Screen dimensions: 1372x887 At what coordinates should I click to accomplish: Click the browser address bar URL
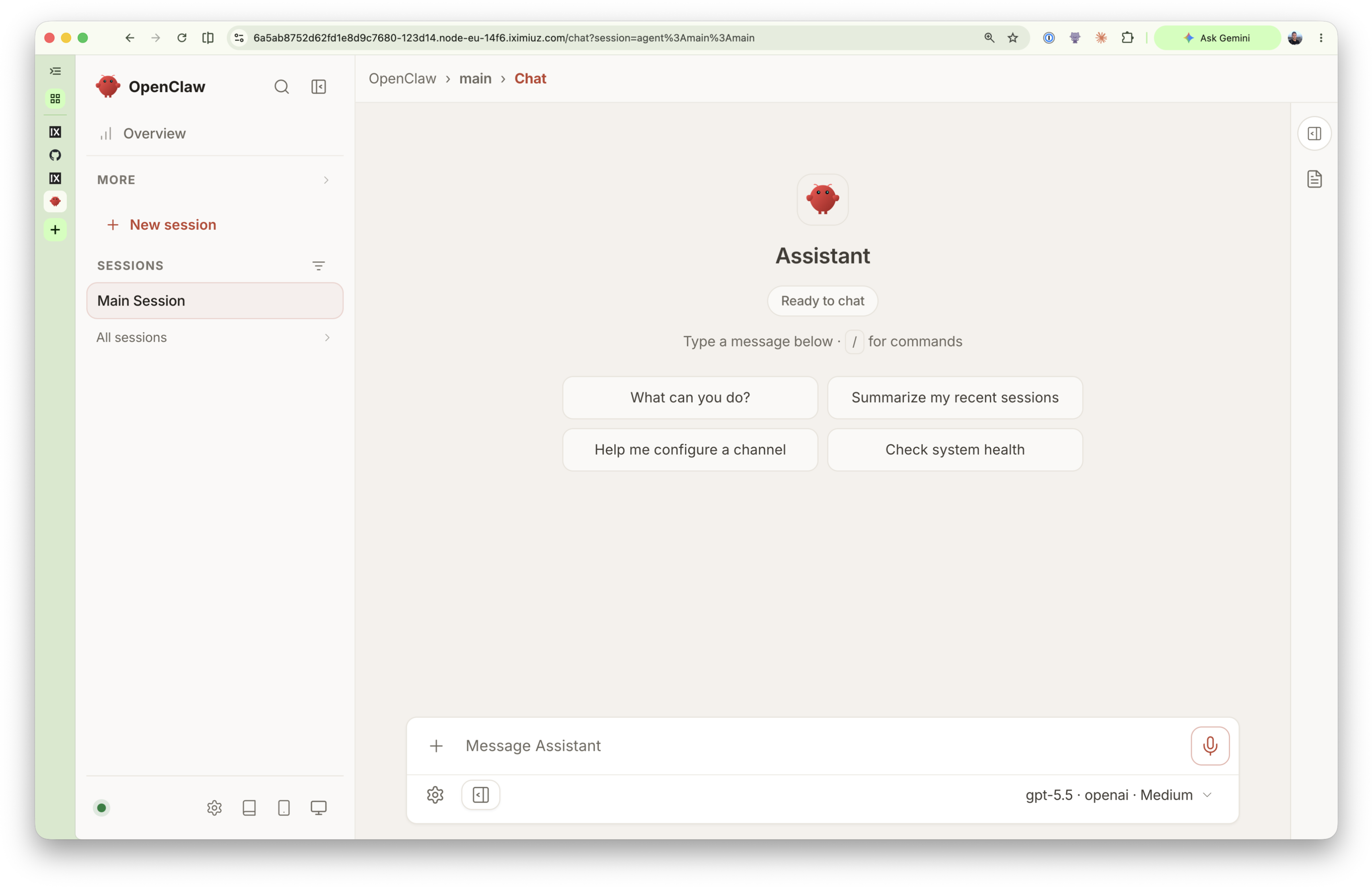tap(504, 38)
